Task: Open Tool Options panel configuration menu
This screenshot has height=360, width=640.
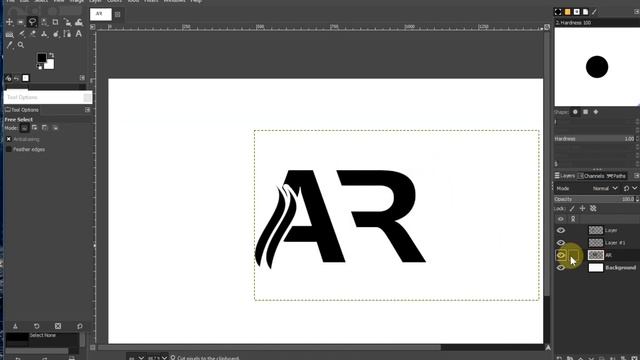Action: pyautogui.click(x=87, y=110)
